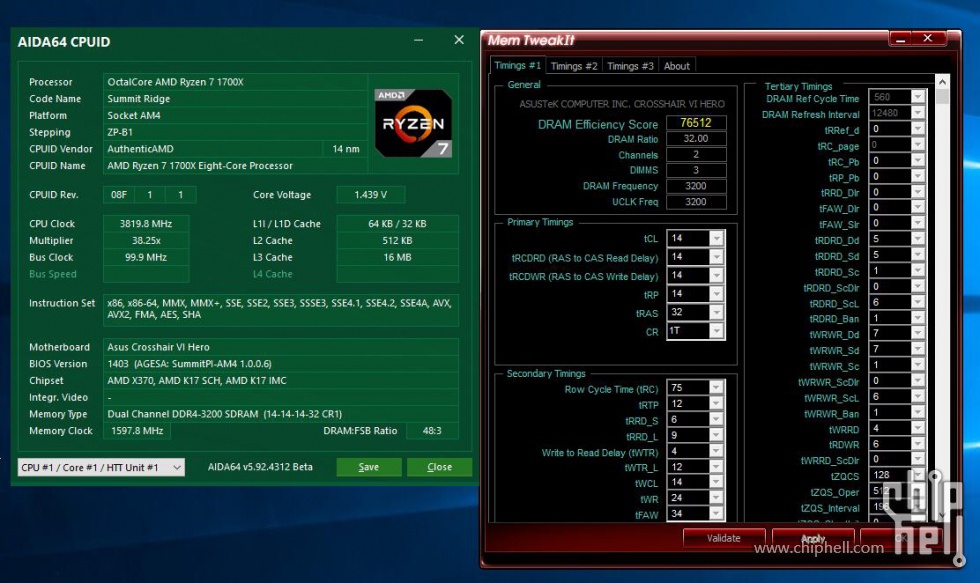Open the tWRWR_ScL dropdown

(x=918, y=396)
